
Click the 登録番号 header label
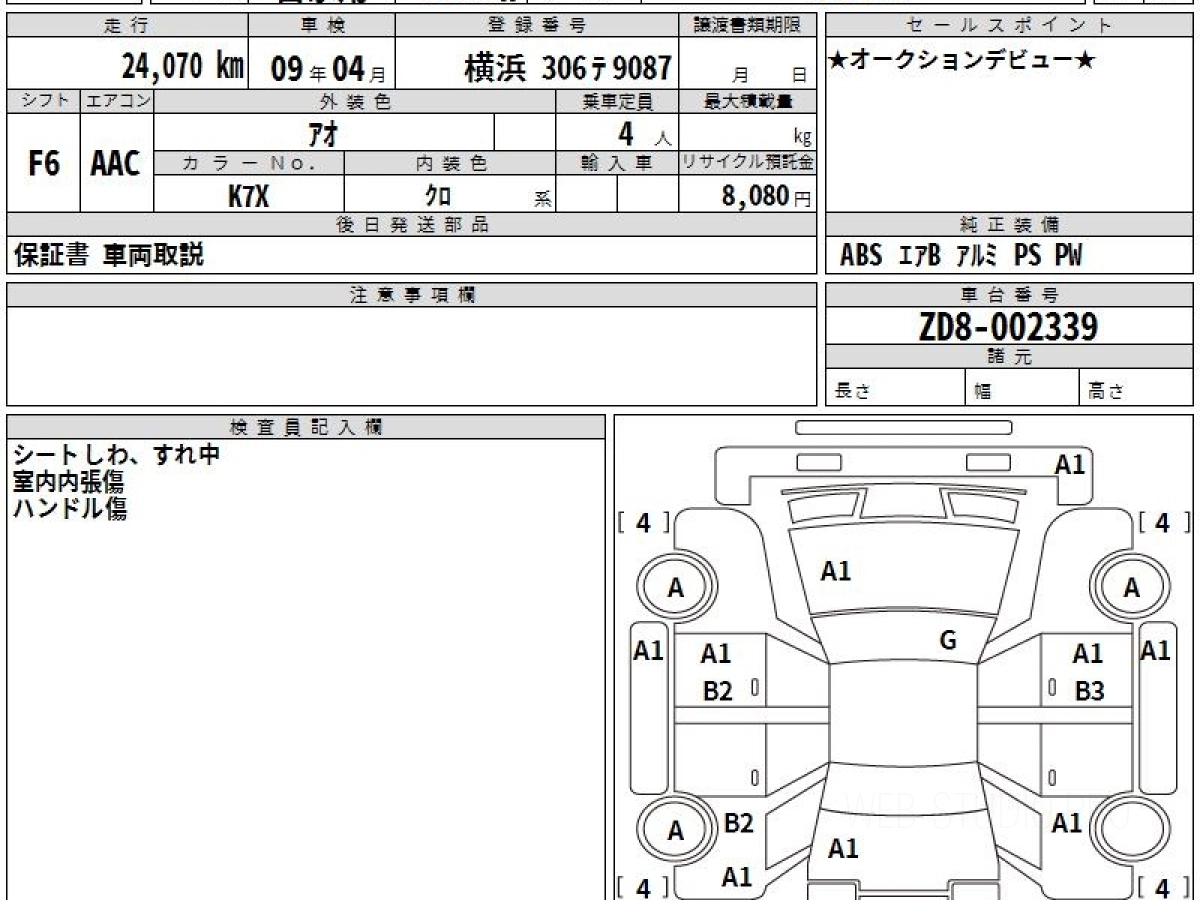(x=538, y=26)
